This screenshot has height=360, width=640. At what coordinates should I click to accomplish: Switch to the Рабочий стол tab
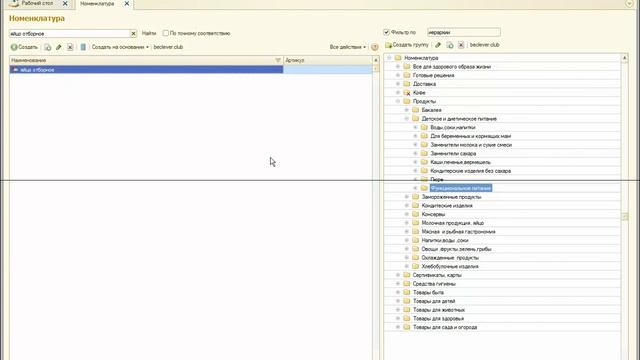[37, 3]
